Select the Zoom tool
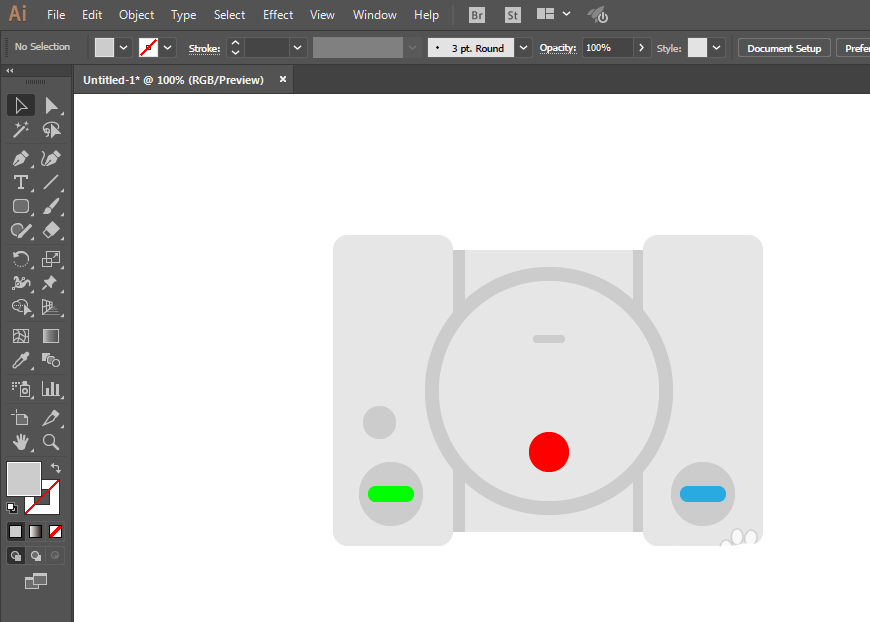The image size is (870, 622). [51, 442]
